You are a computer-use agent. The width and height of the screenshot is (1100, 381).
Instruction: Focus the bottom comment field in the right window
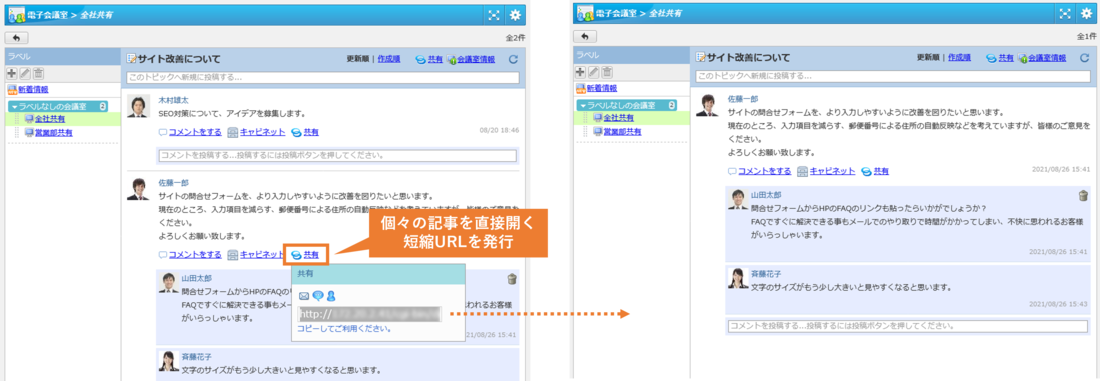point(908,326)
